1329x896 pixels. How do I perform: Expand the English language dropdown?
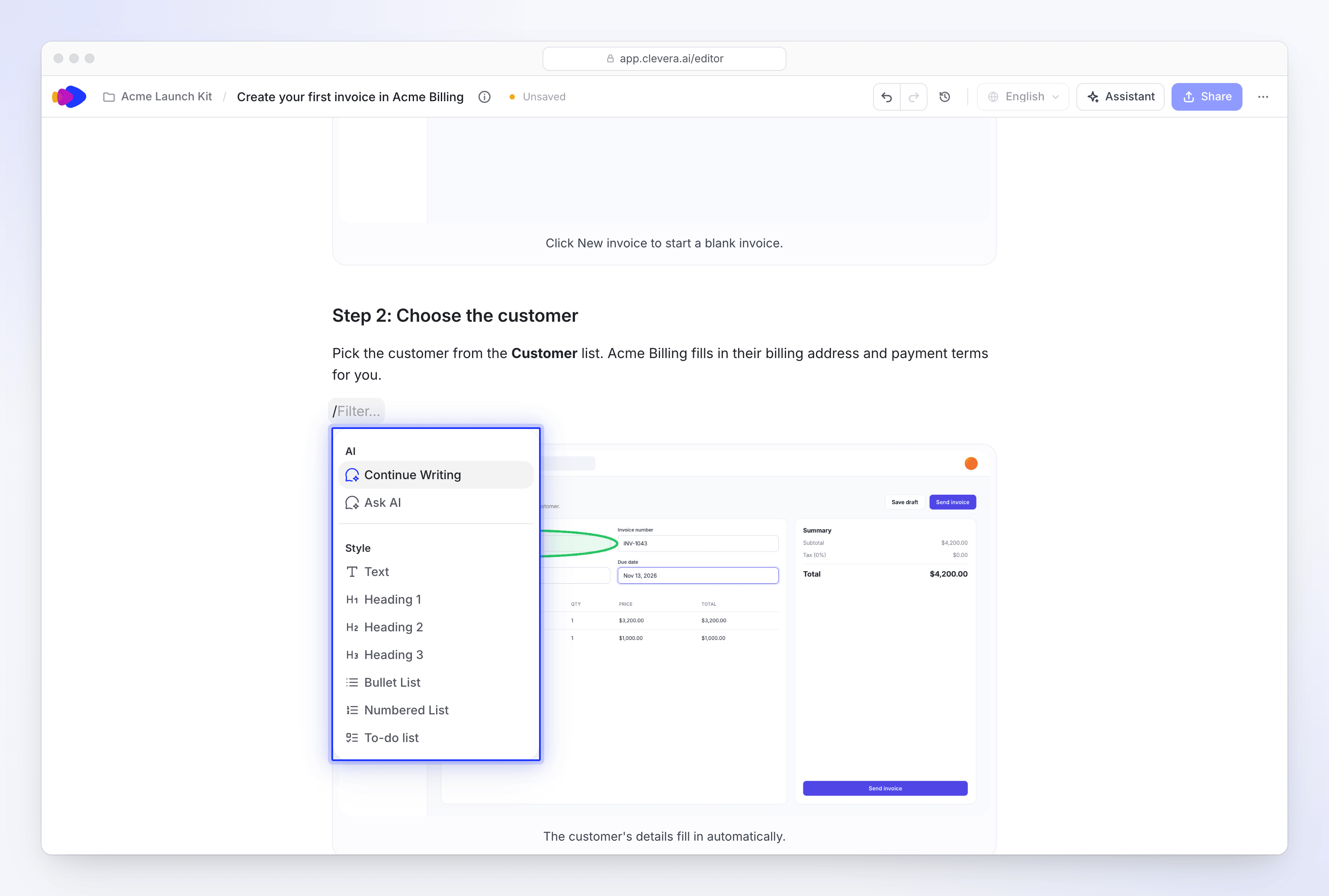tap(1023, 96)
